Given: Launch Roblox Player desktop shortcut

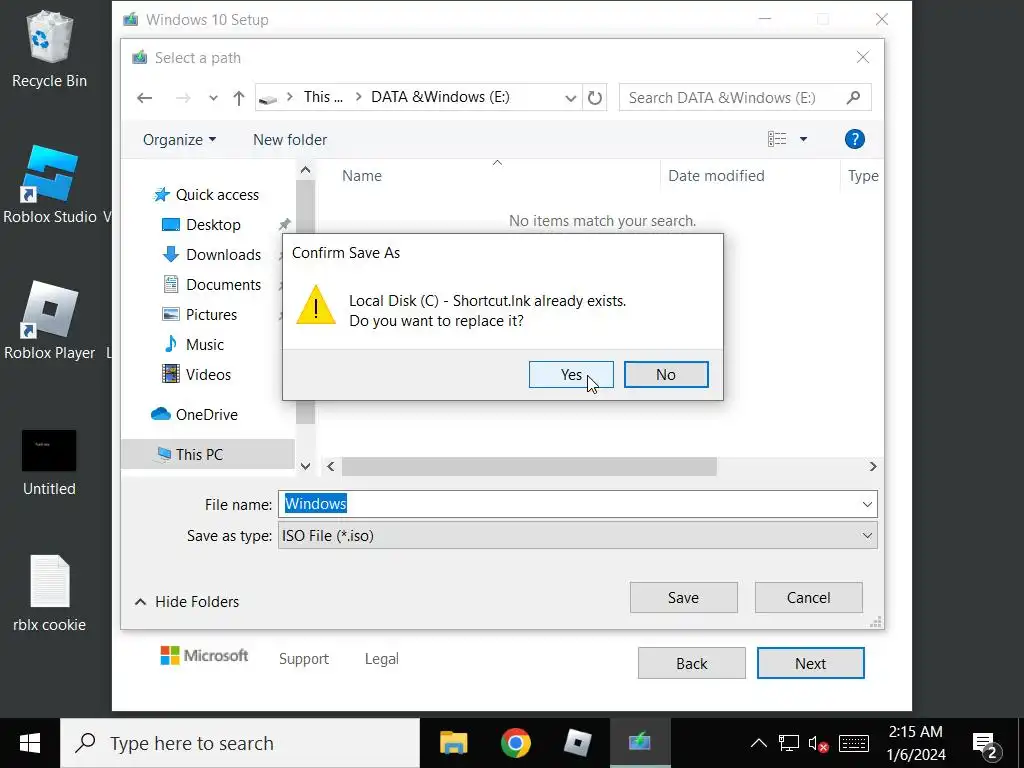Looking at the screenshot, I should (x=50, y=321).
